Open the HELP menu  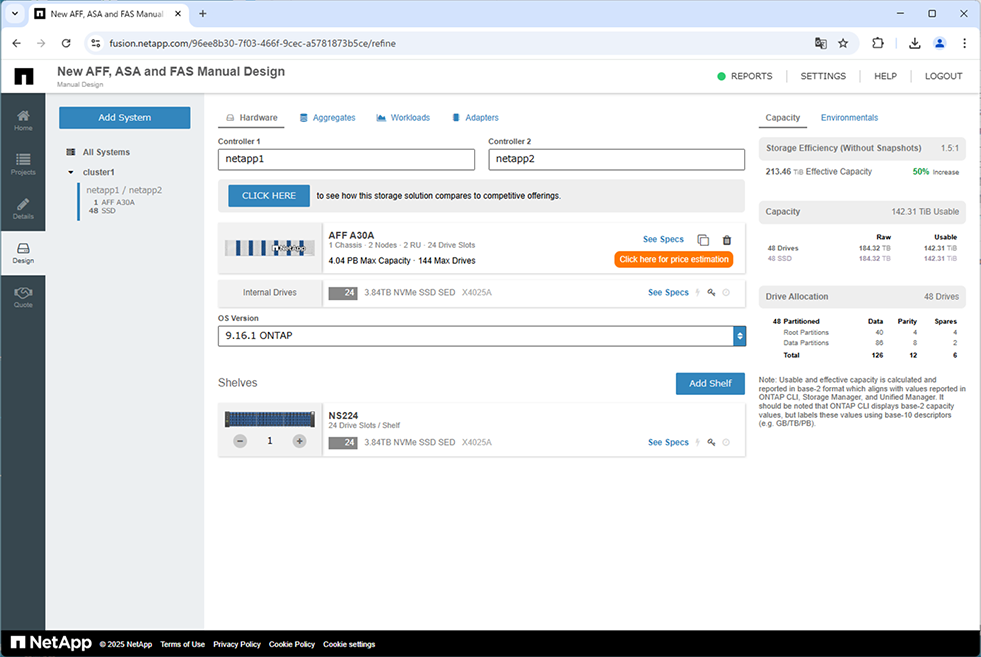tap(885, 76)
